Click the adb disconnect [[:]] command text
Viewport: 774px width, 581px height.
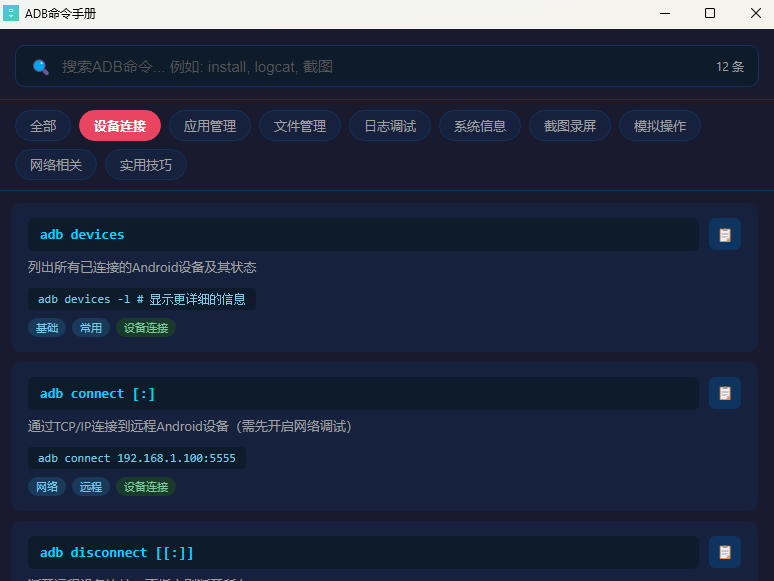(116, 552)
